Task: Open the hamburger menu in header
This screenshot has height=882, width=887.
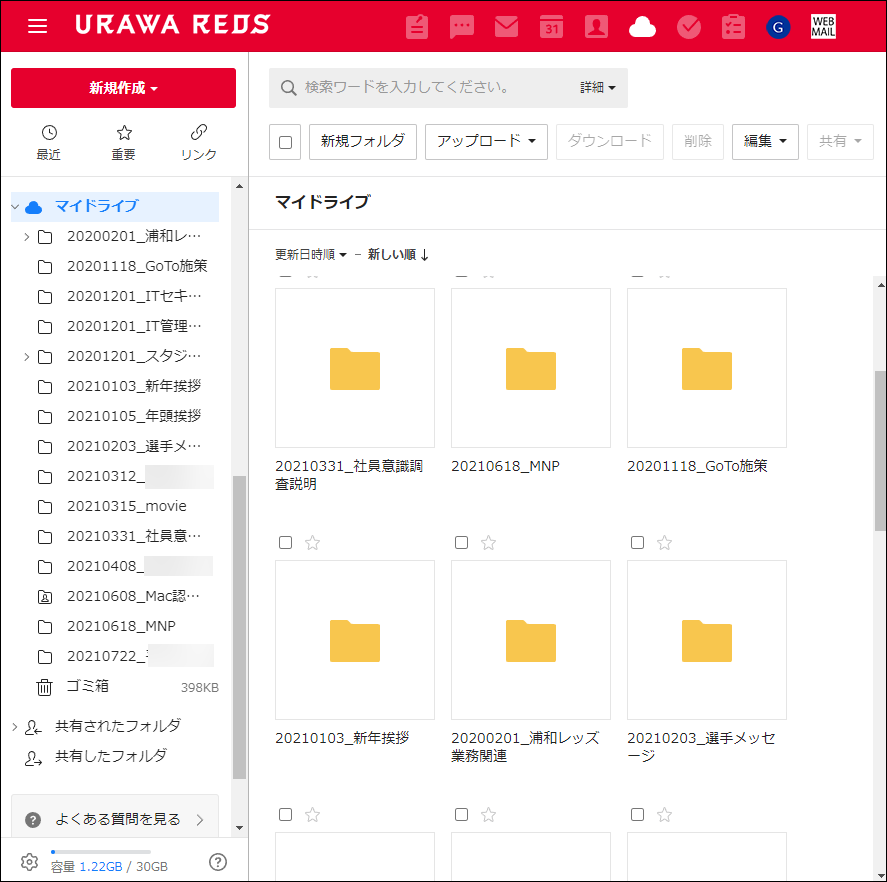Action: coord(38,26)
